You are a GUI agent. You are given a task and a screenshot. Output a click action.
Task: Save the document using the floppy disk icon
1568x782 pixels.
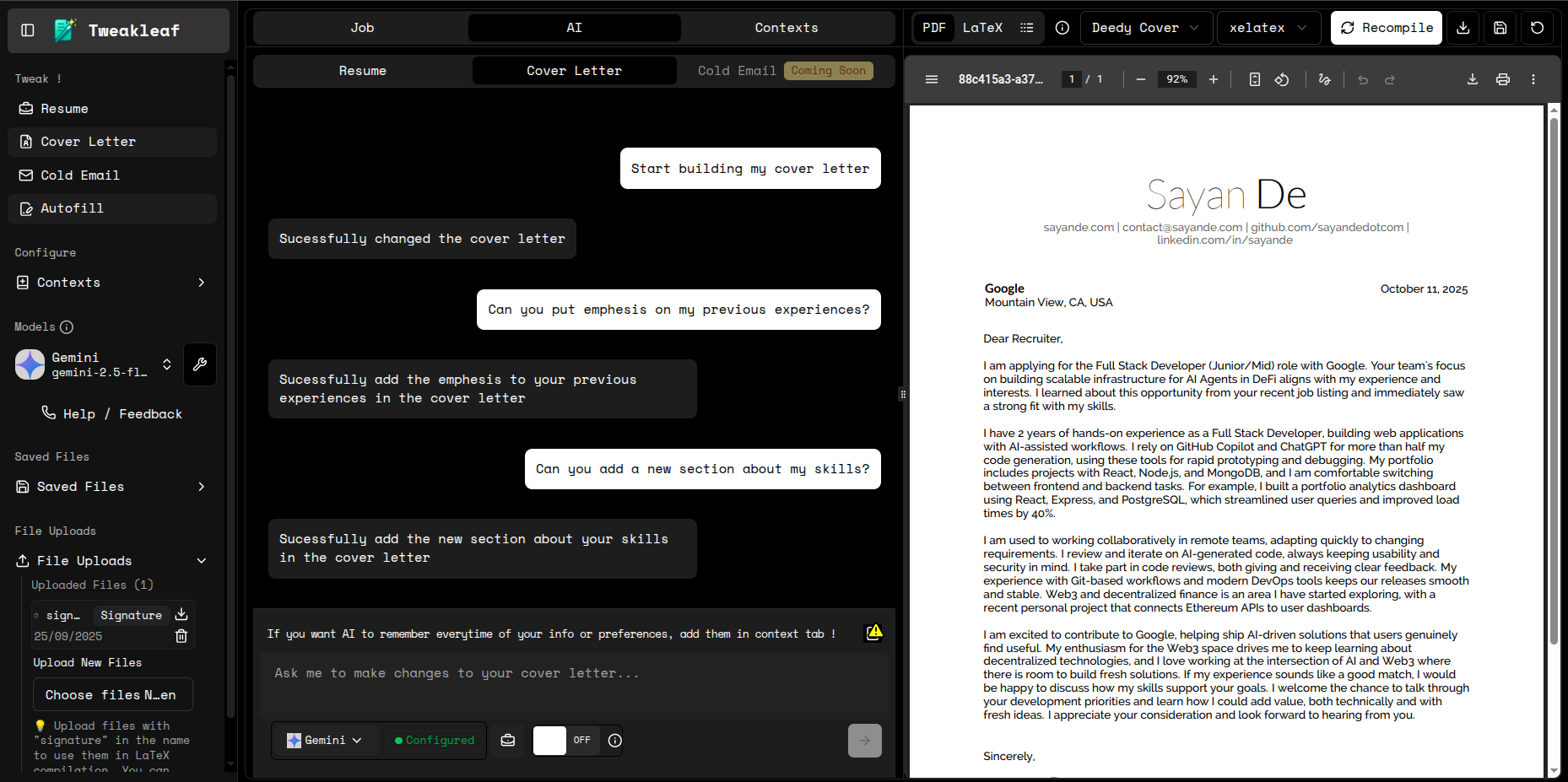[x=1500, y=28]
